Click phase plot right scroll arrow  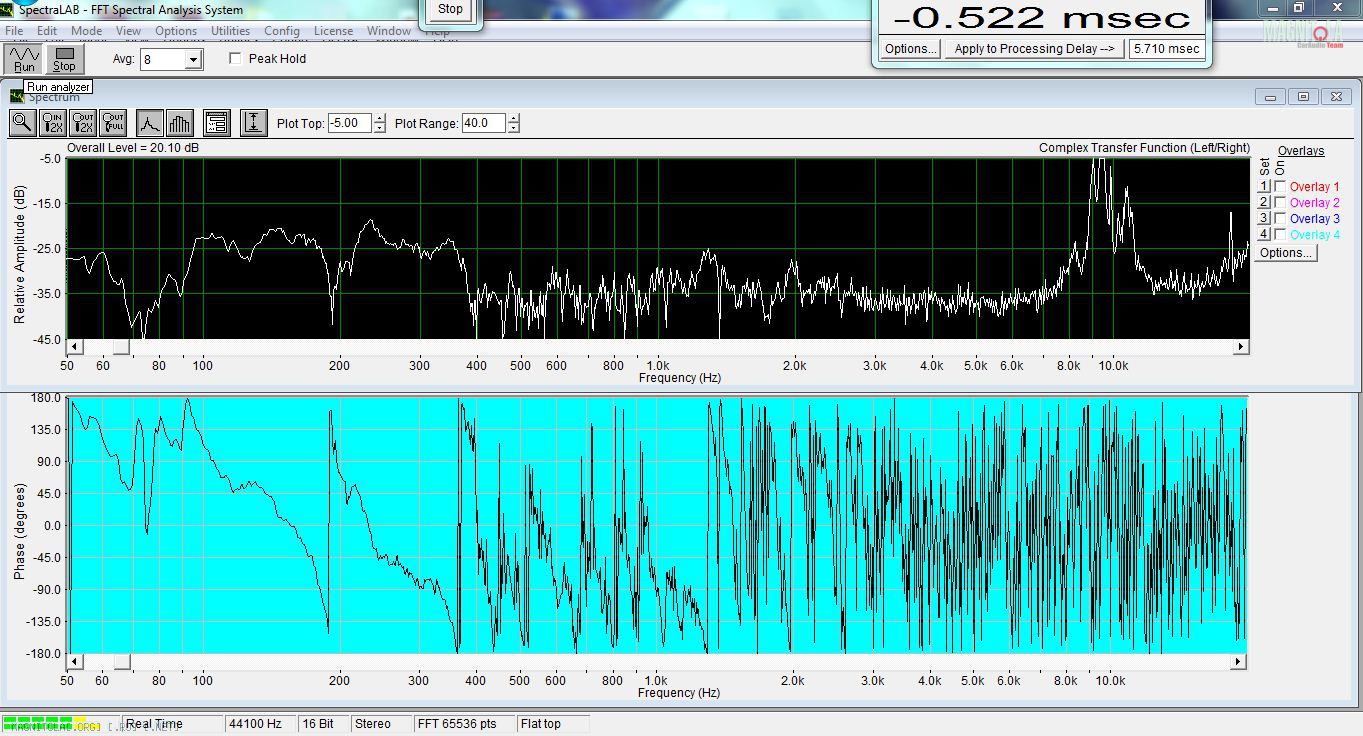tap(1239, 662)
